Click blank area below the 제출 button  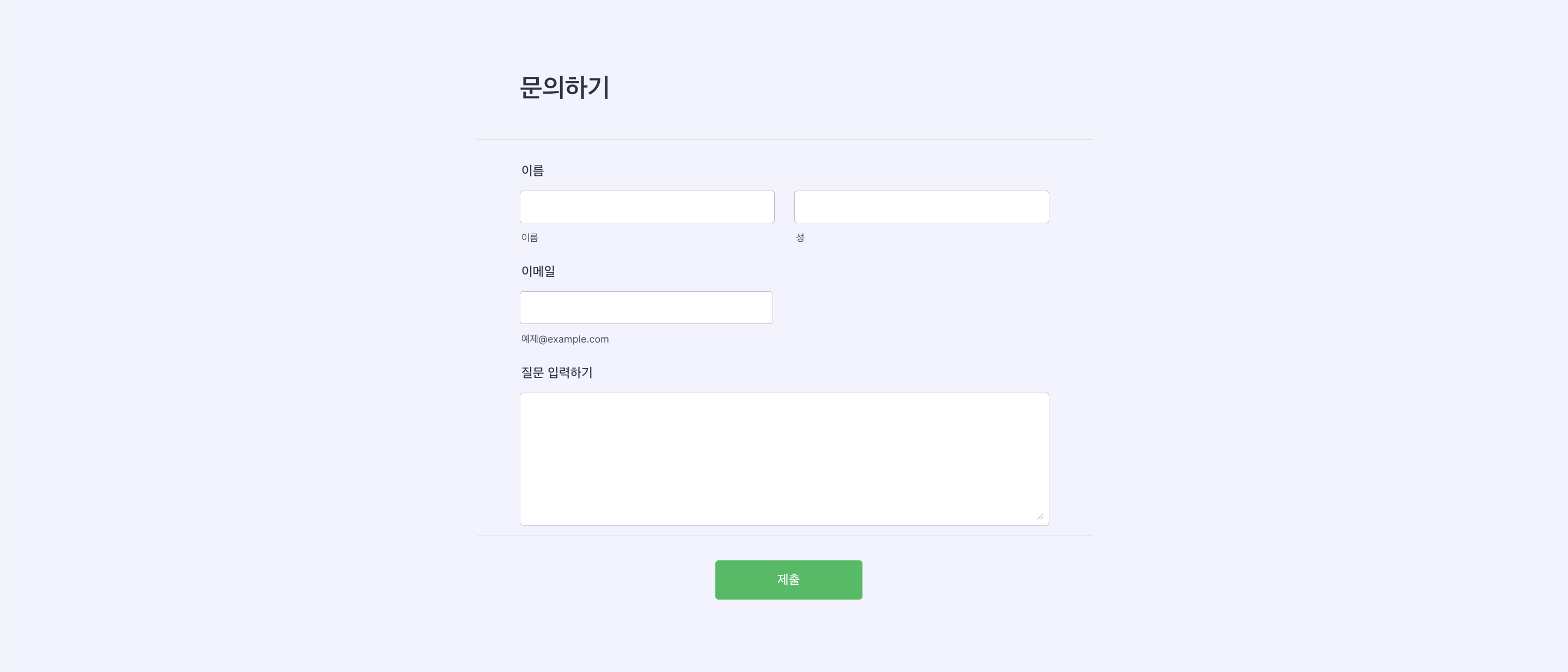coord(788,636)
